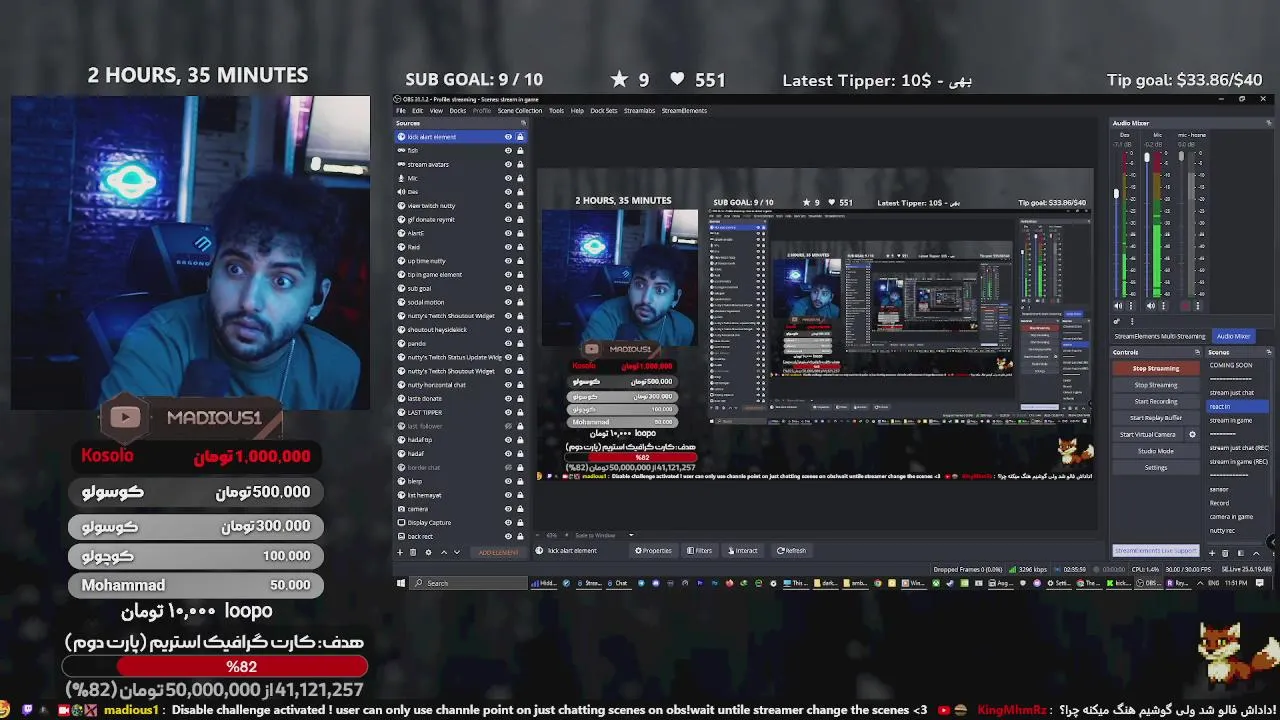Open the Scene Collection menu
This screenshot has height=720, width=1280.
coord(520,111)
